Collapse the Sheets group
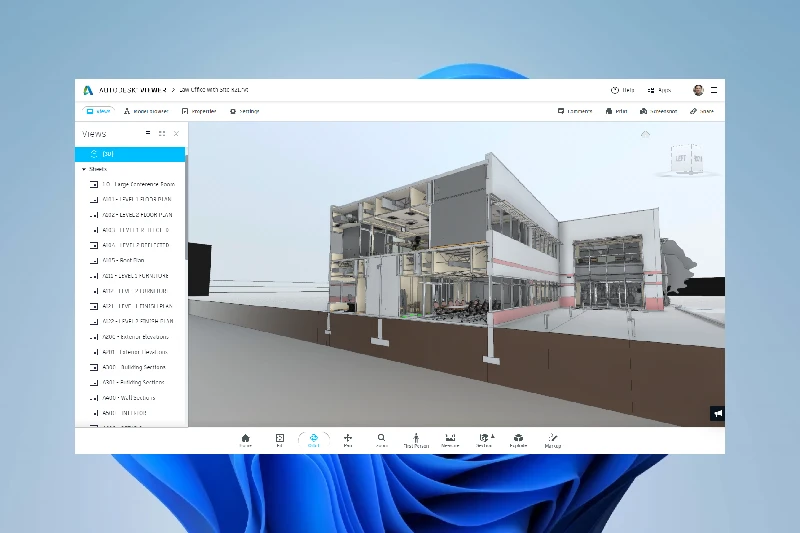The image size is (800, 533). [84, 169]
